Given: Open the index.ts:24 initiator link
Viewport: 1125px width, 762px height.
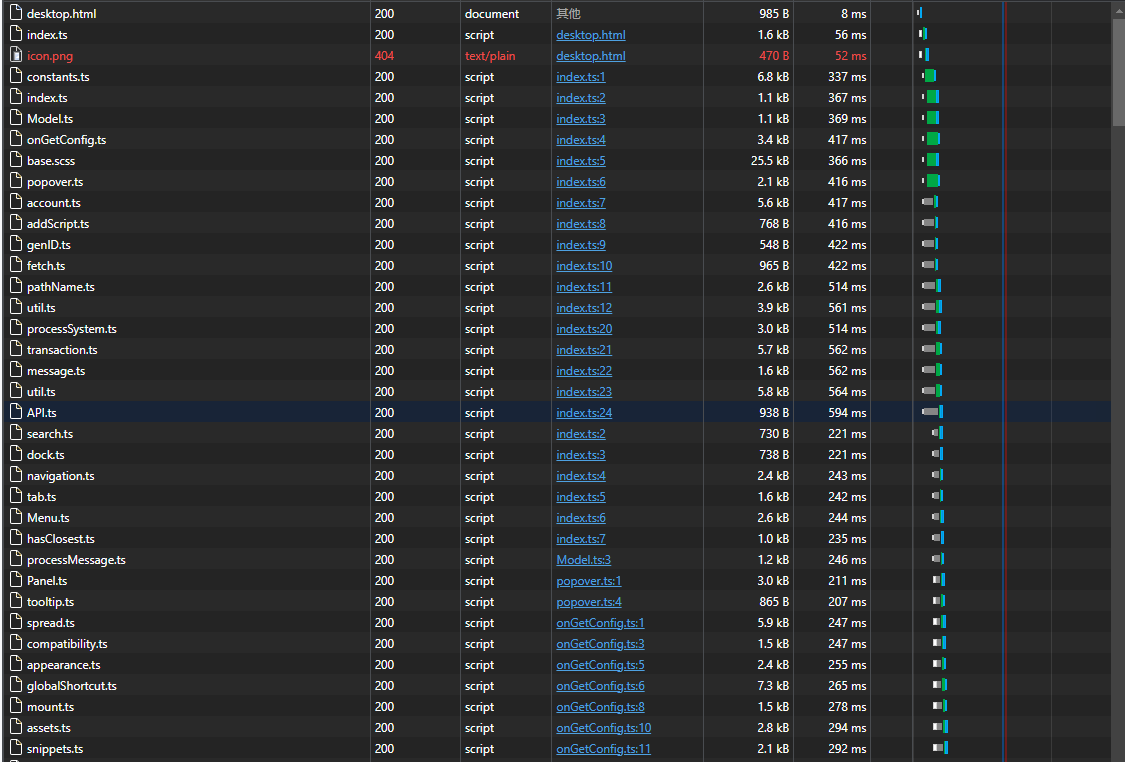Looking at the screenshot, I should [x=584, y=413].
